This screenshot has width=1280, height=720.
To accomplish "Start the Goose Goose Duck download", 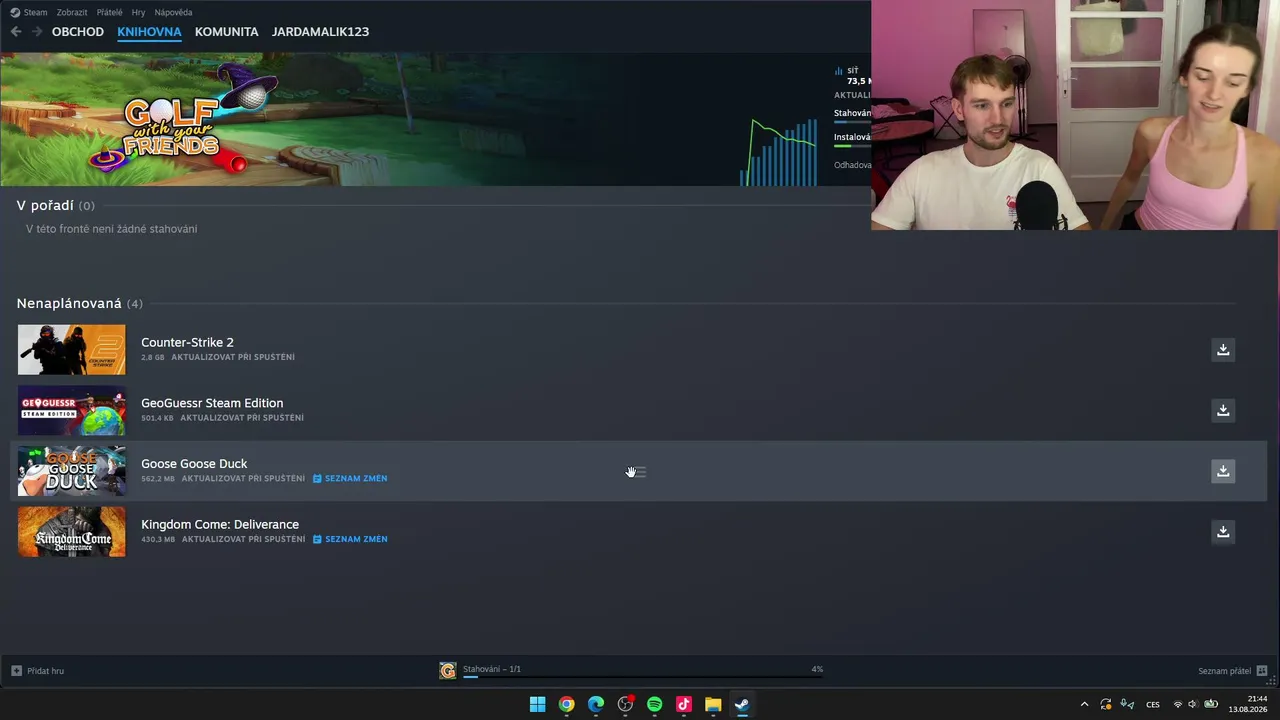I will (1223, 471).
